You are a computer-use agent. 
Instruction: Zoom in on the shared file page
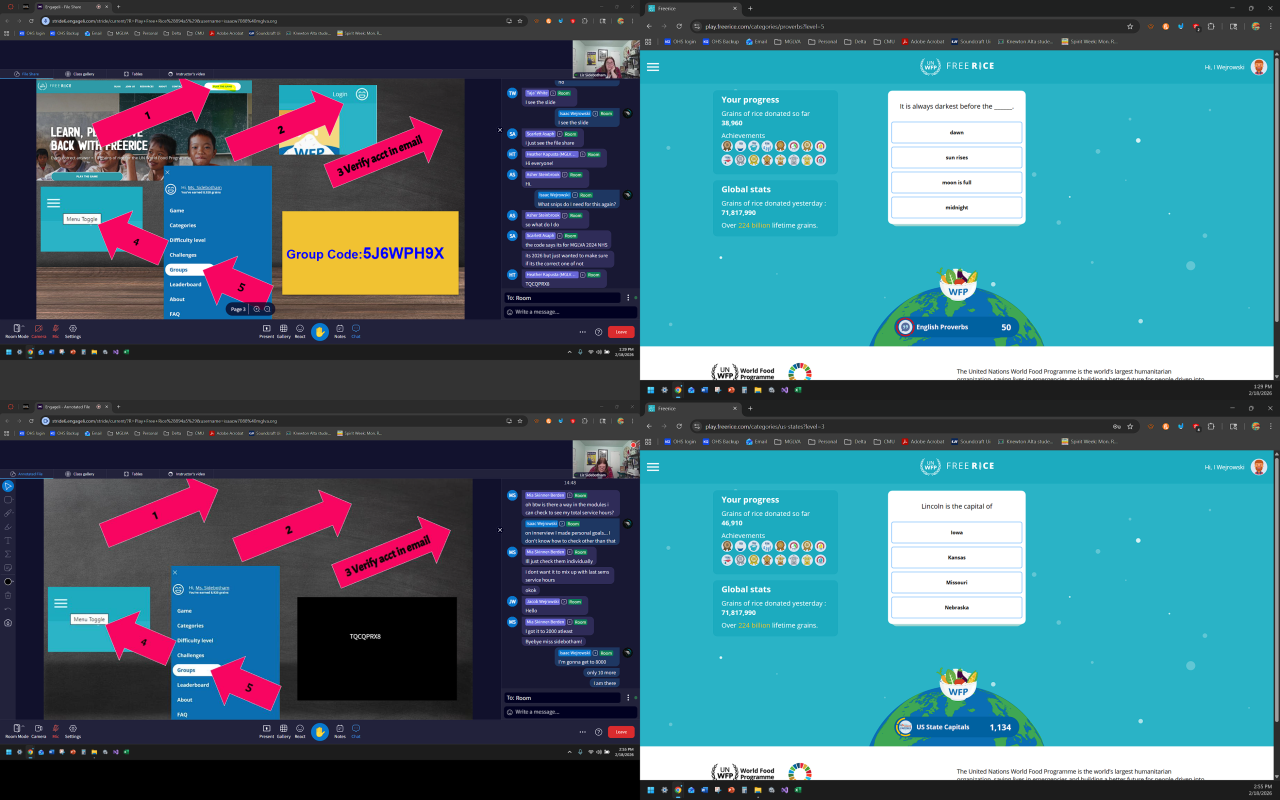coord(257,309)
